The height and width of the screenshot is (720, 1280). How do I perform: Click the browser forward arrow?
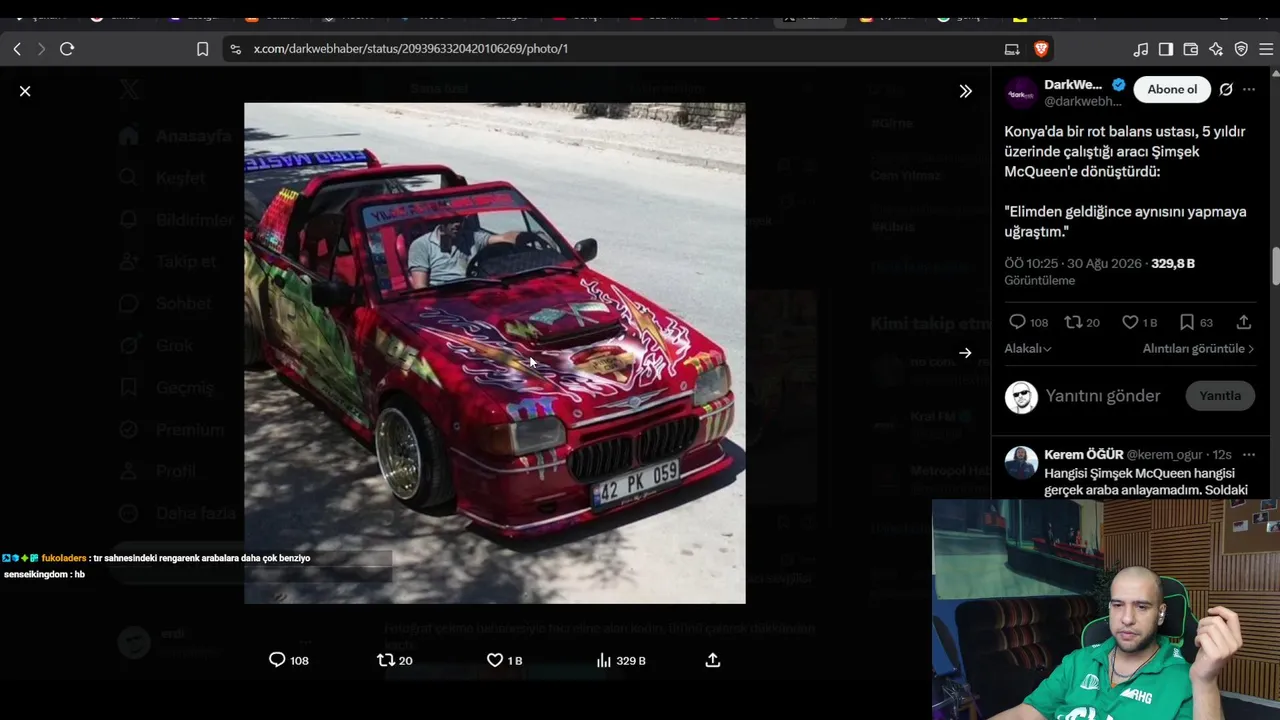pyautogui.click(x=41, y=48)
